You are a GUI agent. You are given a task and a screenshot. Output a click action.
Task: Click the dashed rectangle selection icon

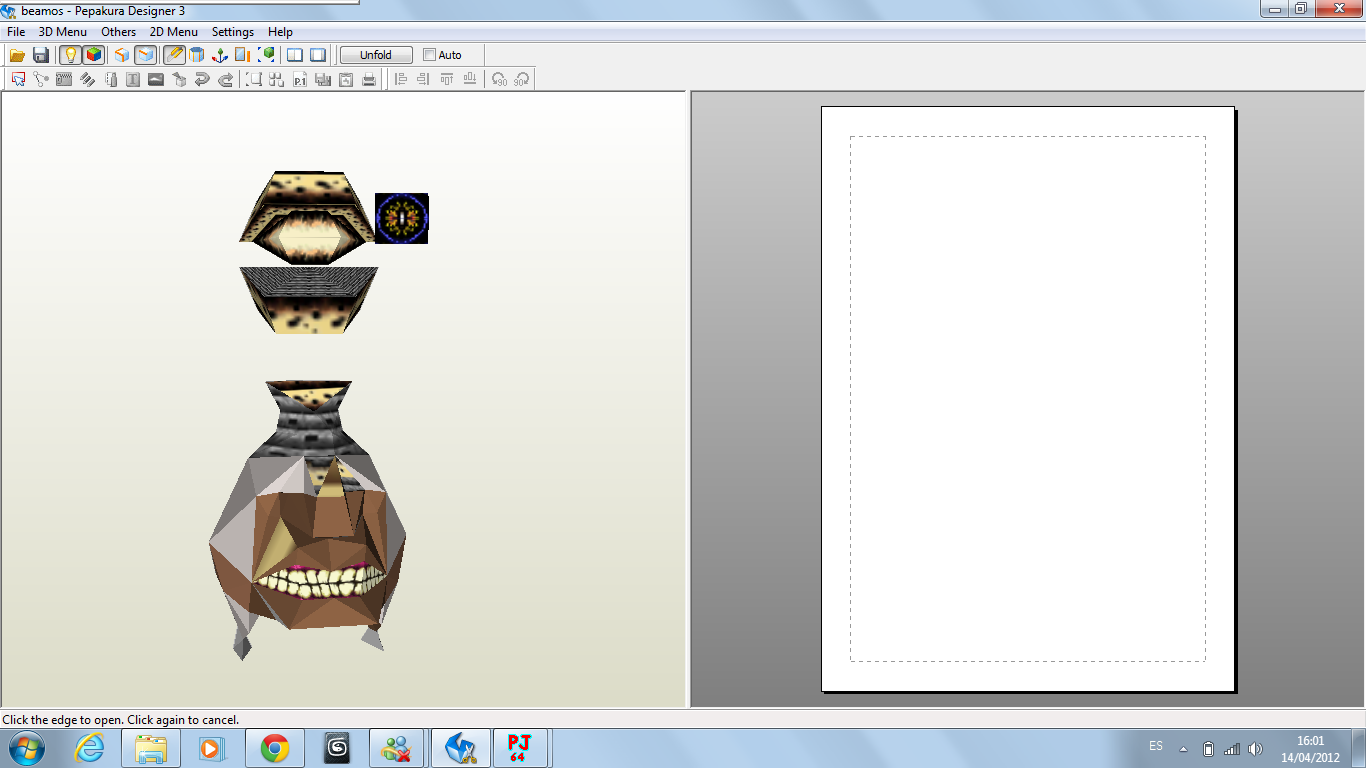coord(254,79)
